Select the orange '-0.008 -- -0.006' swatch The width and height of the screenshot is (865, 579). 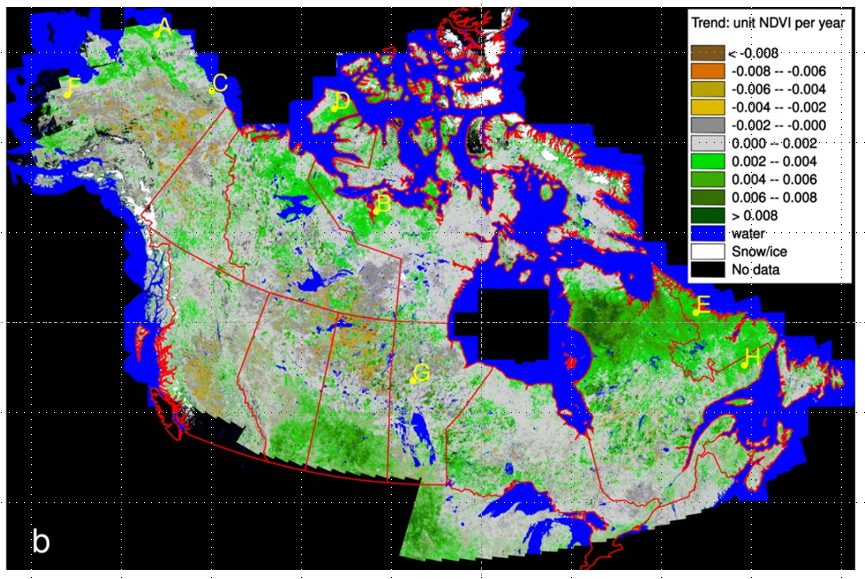tap(708, 71)
